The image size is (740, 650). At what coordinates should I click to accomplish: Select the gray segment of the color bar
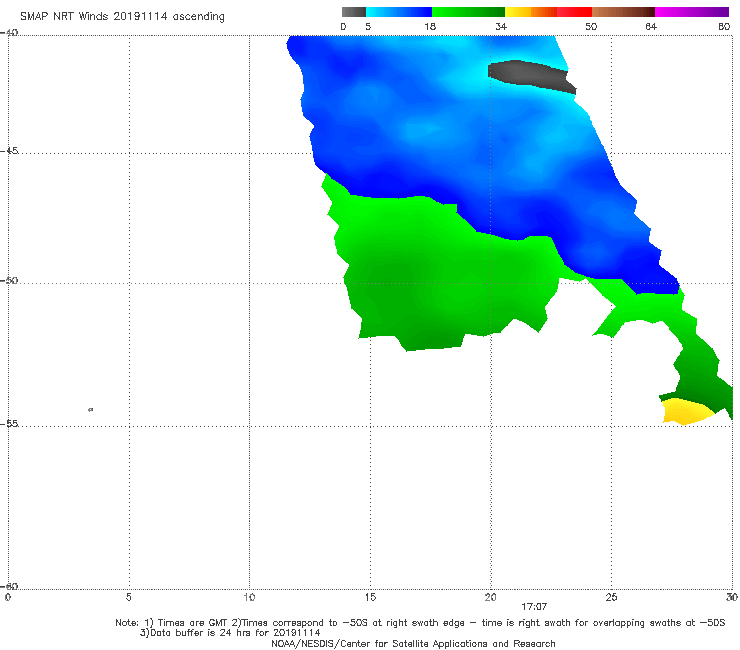pyautogui.click(x=354, y=12)
